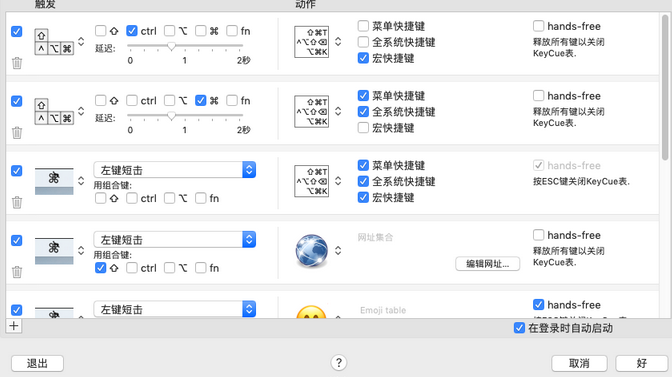The width and height of the screenshot is (672, 377).
Task: Click the globe URL collection action icon
Action: tap(312, 251)
